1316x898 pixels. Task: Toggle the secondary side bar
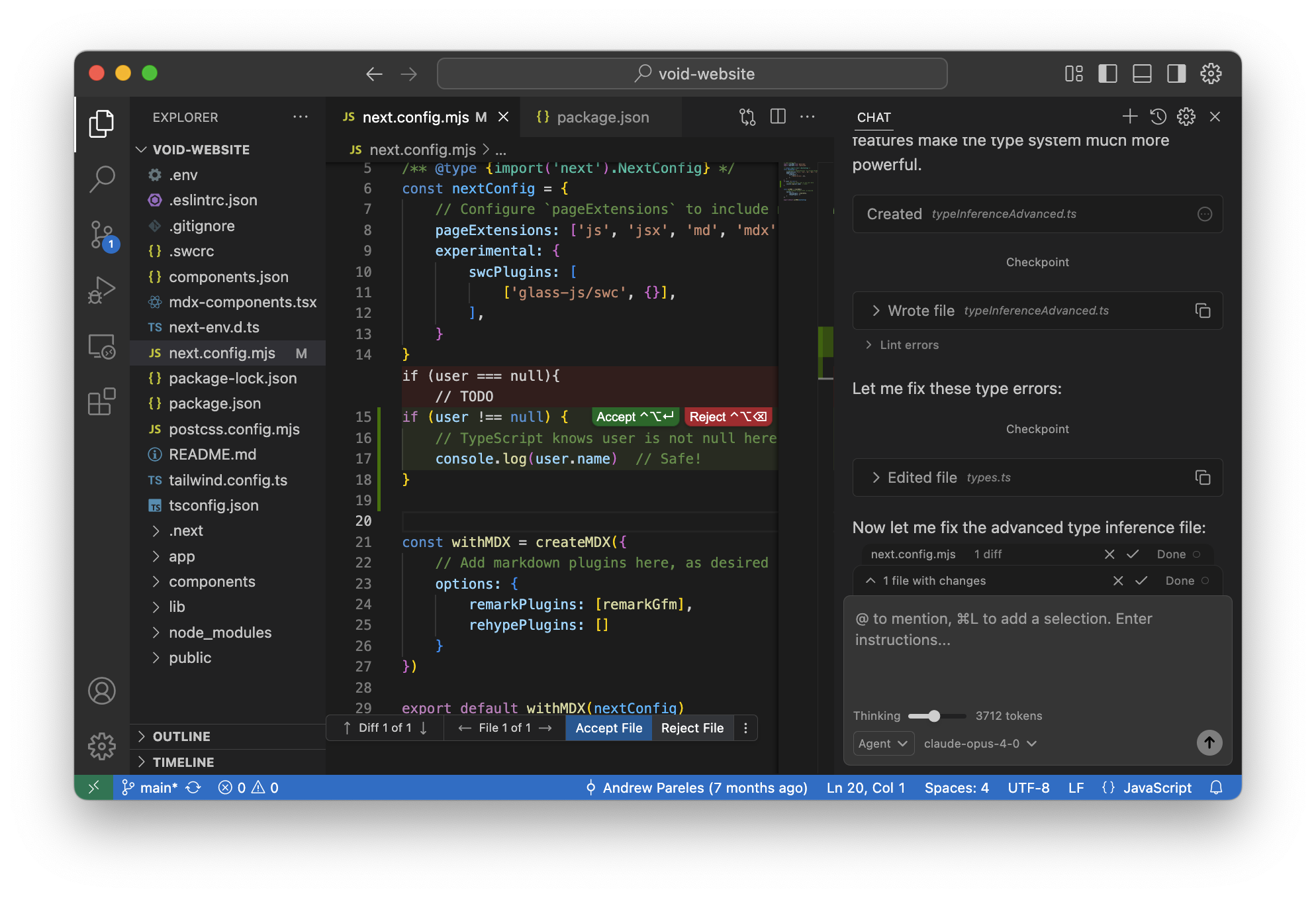1176,74
